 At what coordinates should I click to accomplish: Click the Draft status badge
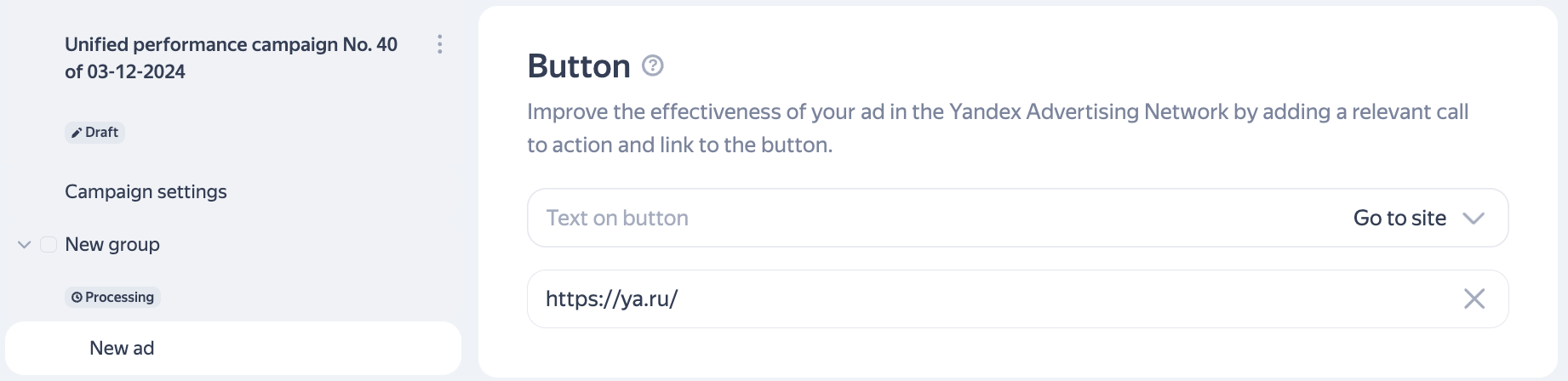click(x=95, y=133)
